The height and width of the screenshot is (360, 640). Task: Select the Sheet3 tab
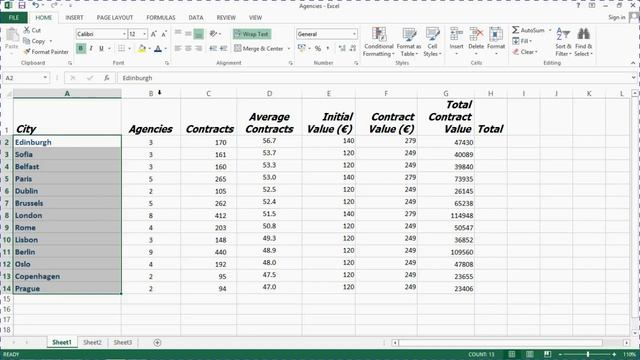click(x=122, y=342)
